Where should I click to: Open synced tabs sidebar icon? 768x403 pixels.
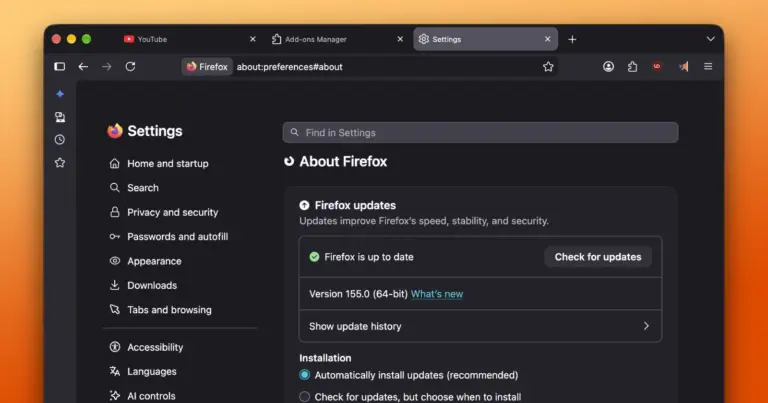(60, 117)
